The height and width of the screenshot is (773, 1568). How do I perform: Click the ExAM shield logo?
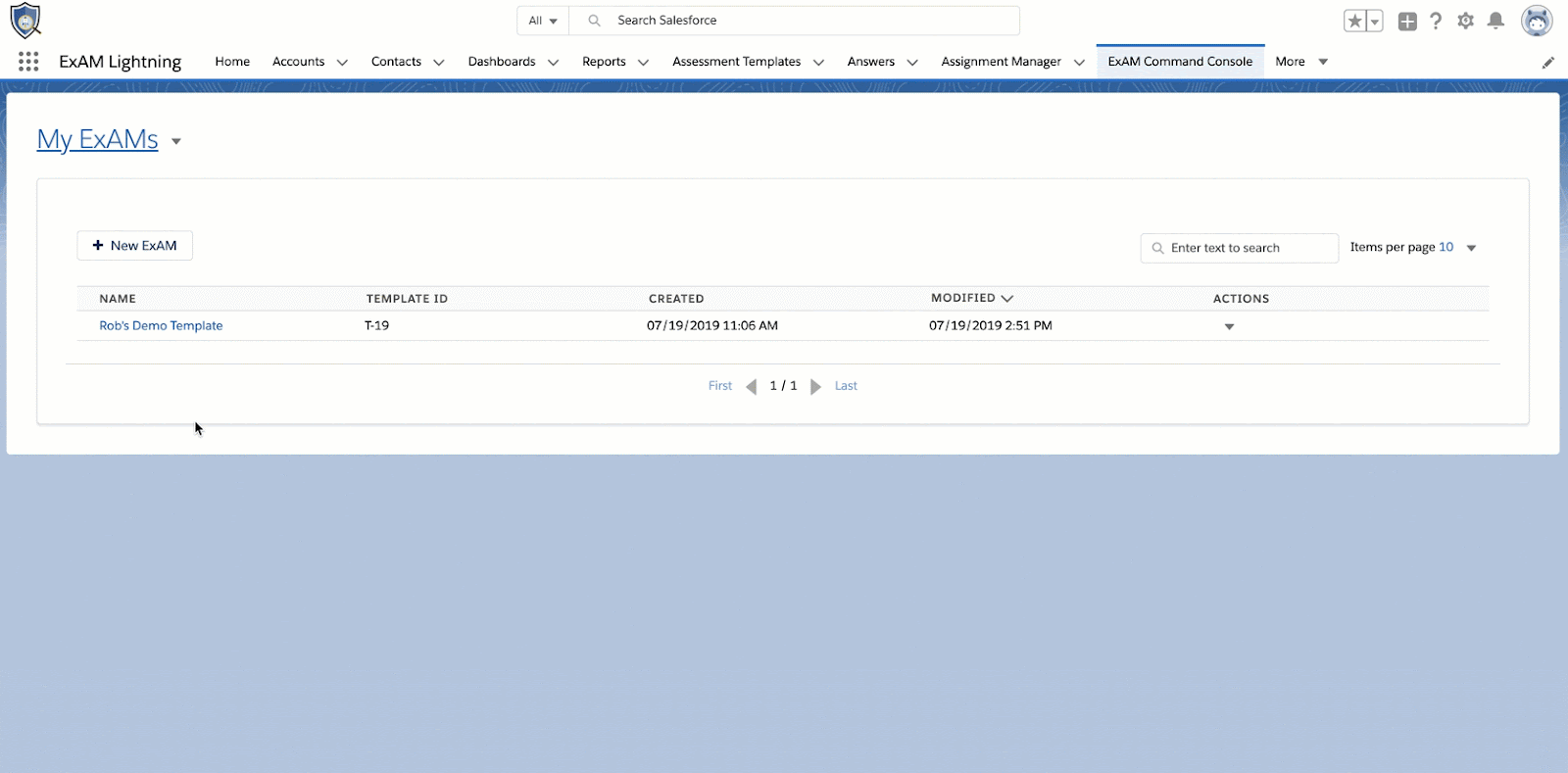tap(25, 21)
